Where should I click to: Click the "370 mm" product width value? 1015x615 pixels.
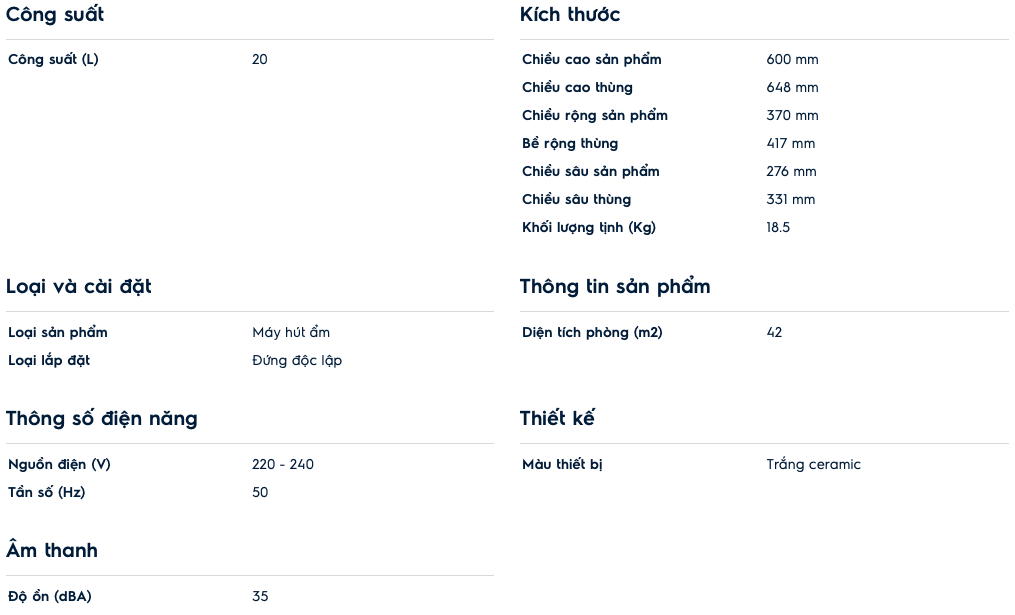(792, 116)
